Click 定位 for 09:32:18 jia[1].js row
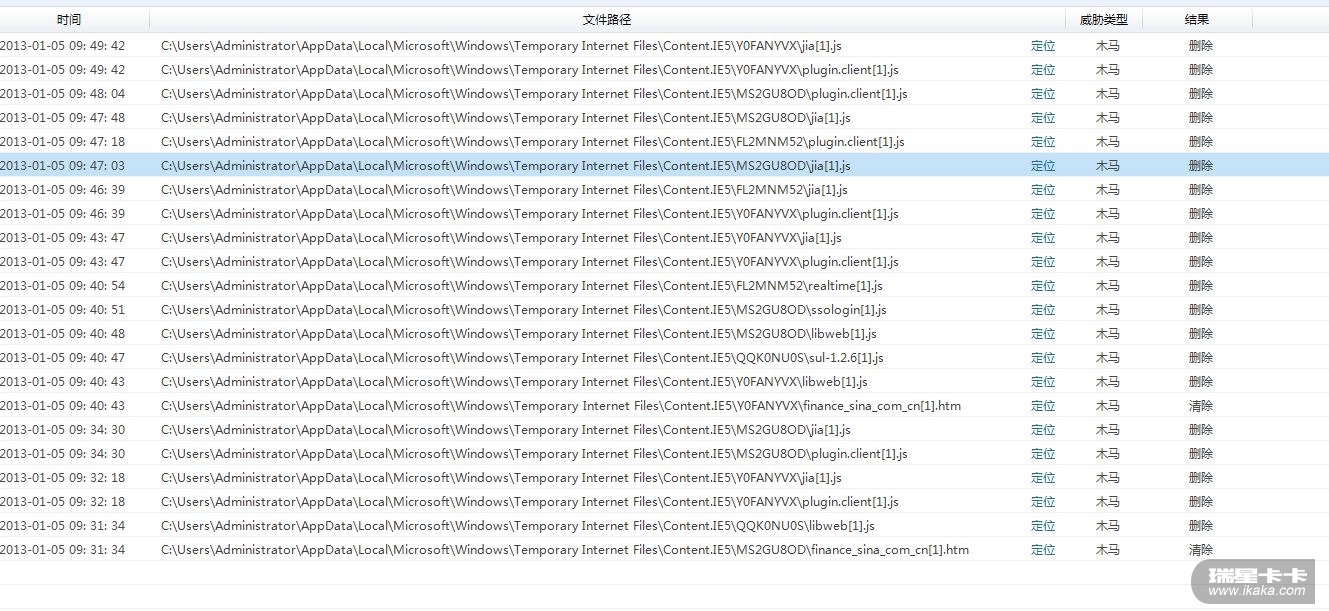1329x611 pixels. (x=1043, y=478)
